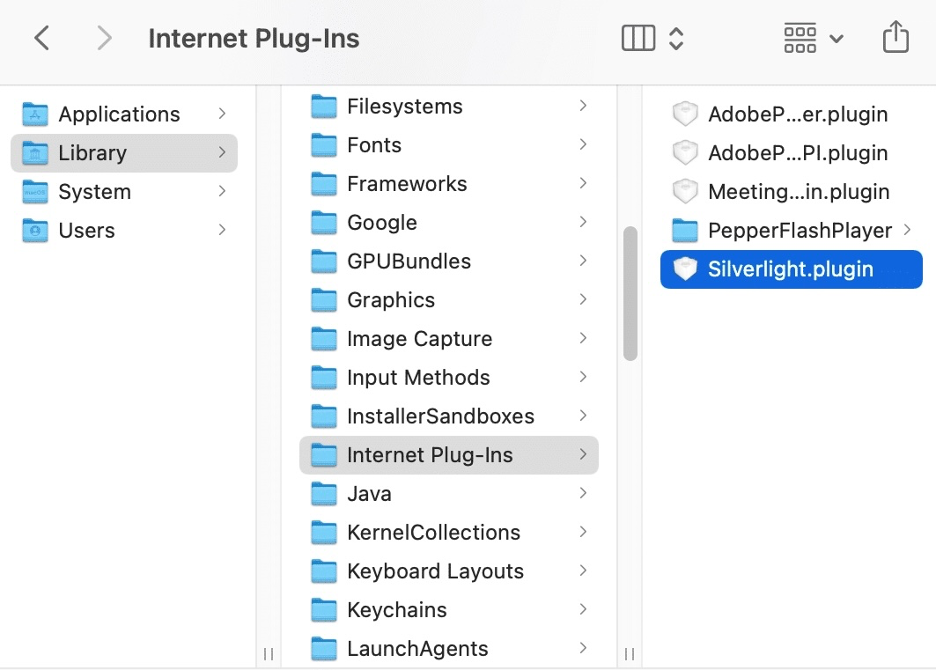Image resolution: width=936 pixels, height=670 pixels.
Task: Select the Input Methods folder name
Action: [x=418, y=377]
